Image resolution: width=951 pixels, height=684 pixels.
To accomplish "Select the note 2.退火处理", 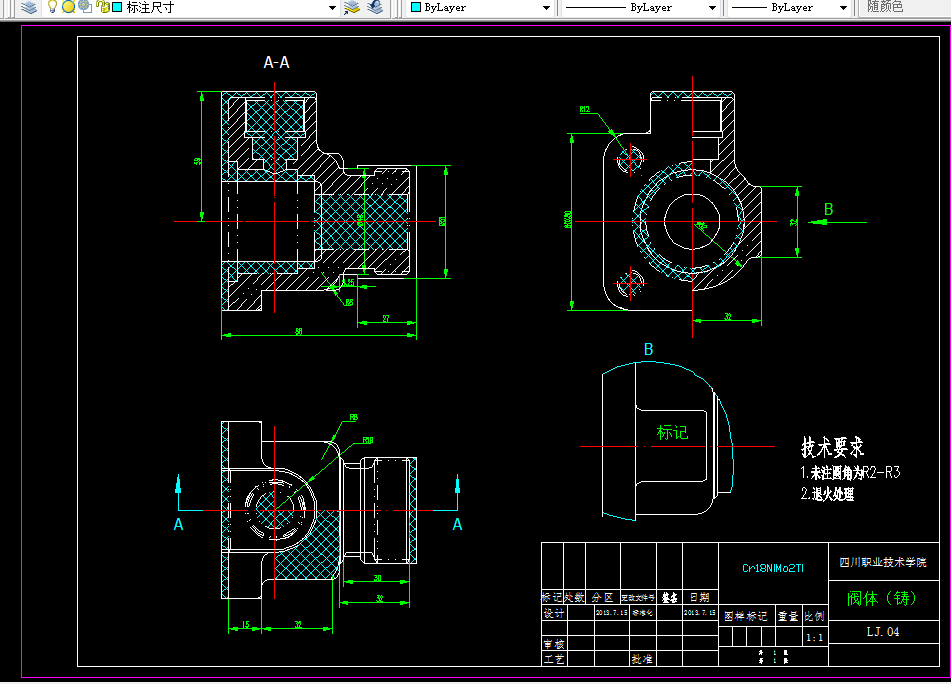I will [827, 494].
